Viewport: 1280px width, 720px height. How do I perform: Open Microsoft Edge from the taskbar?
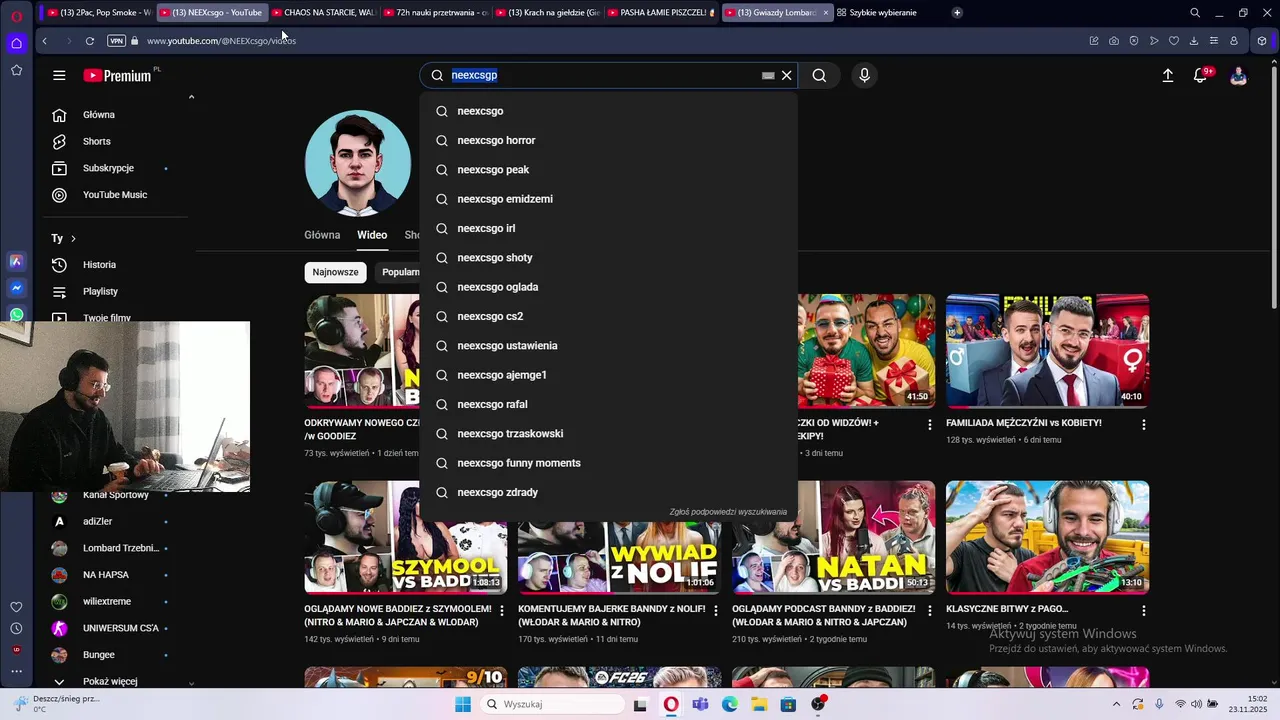click(730, 704)
